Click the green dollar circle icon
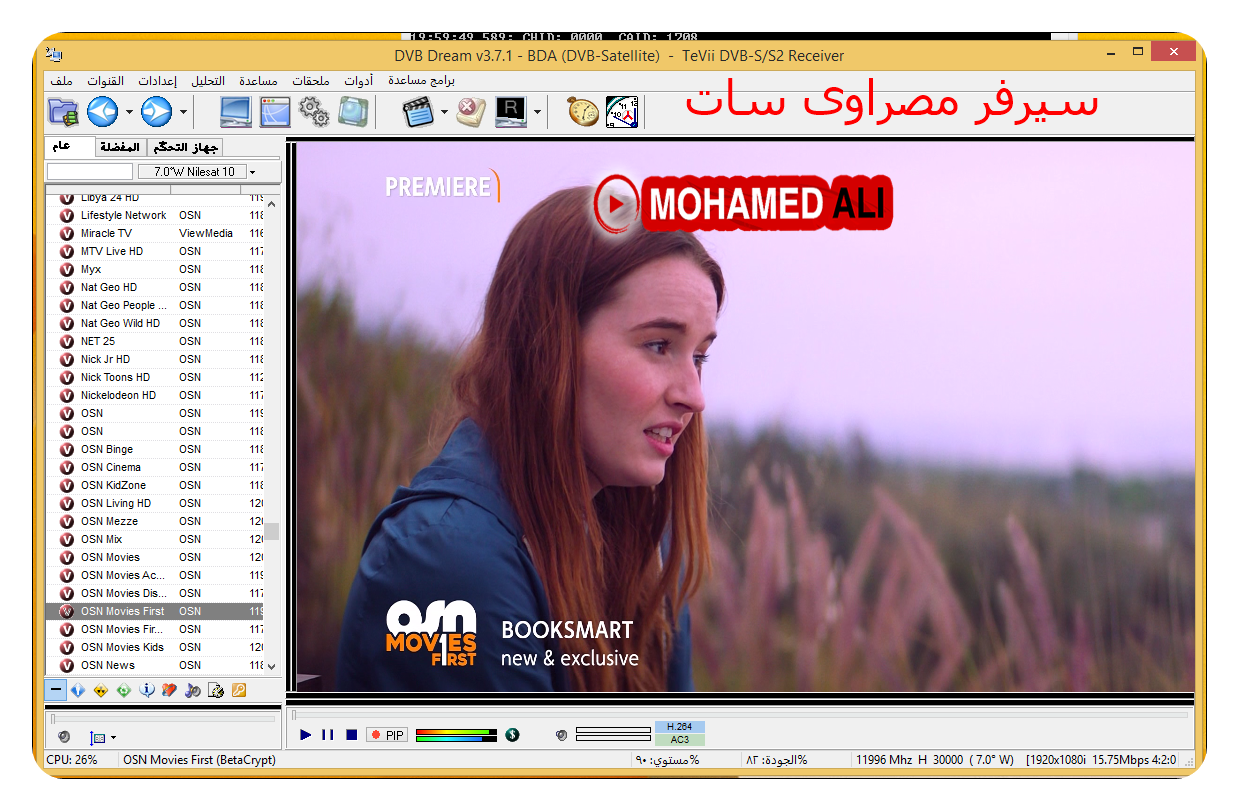 pos(513,735)
